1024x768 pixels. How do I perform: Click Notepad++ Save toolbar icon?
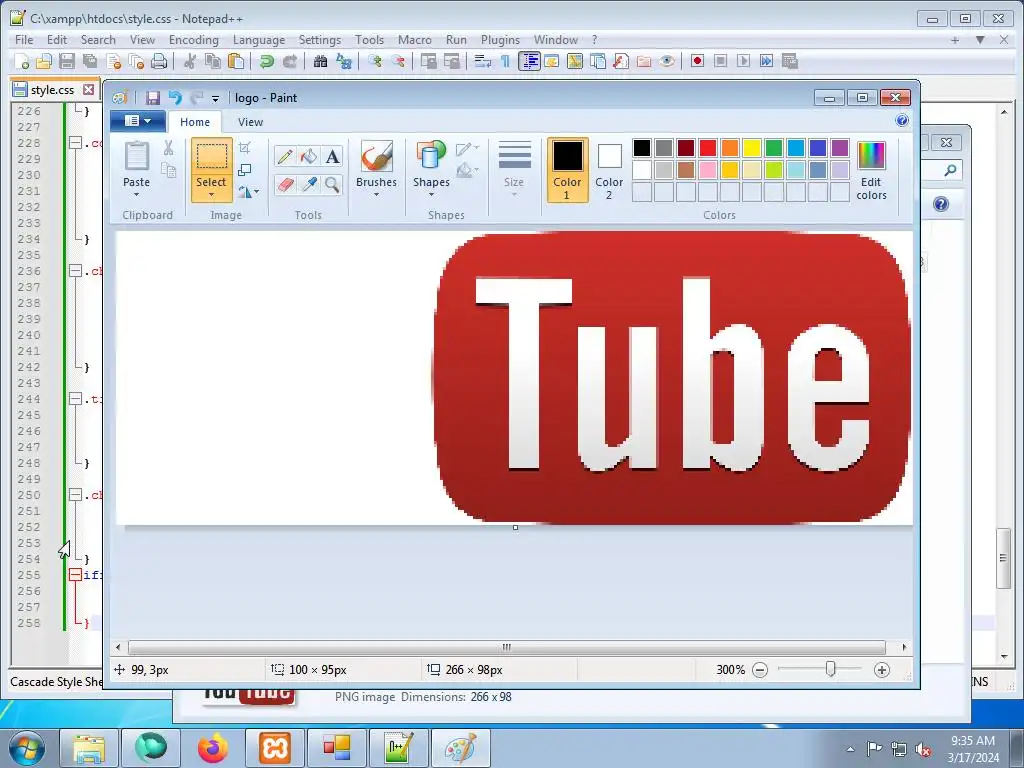coord(67,61)
